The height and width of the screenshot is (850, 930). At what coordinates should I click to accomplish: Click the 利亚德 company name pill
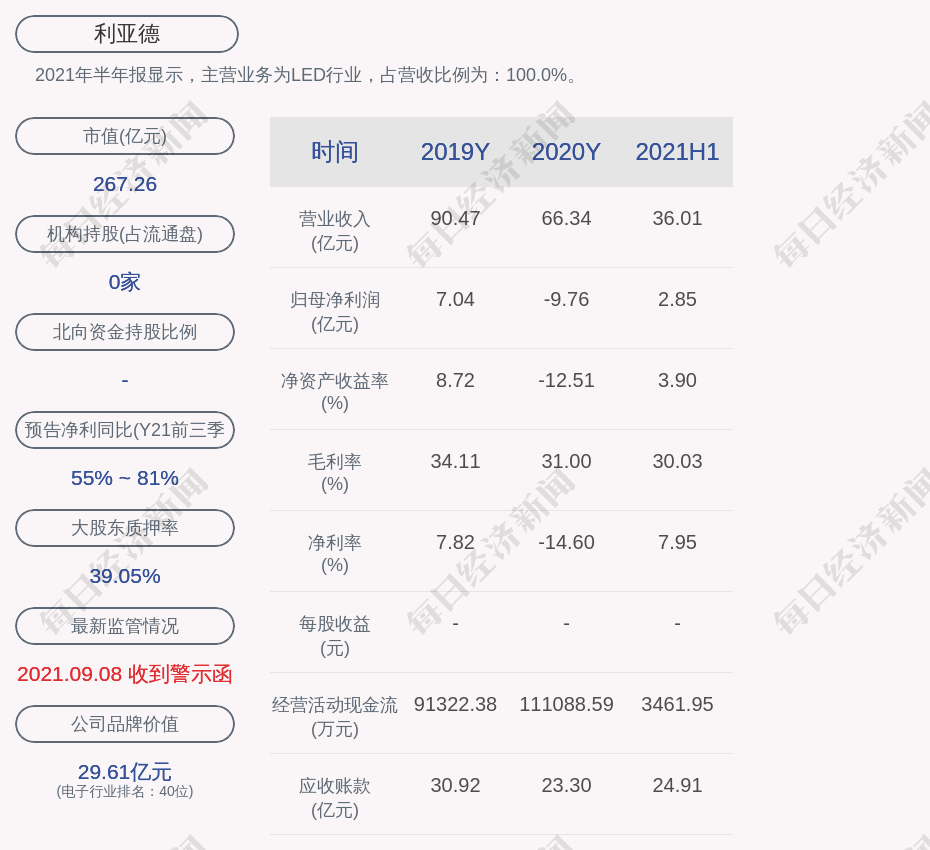point(127,34)
